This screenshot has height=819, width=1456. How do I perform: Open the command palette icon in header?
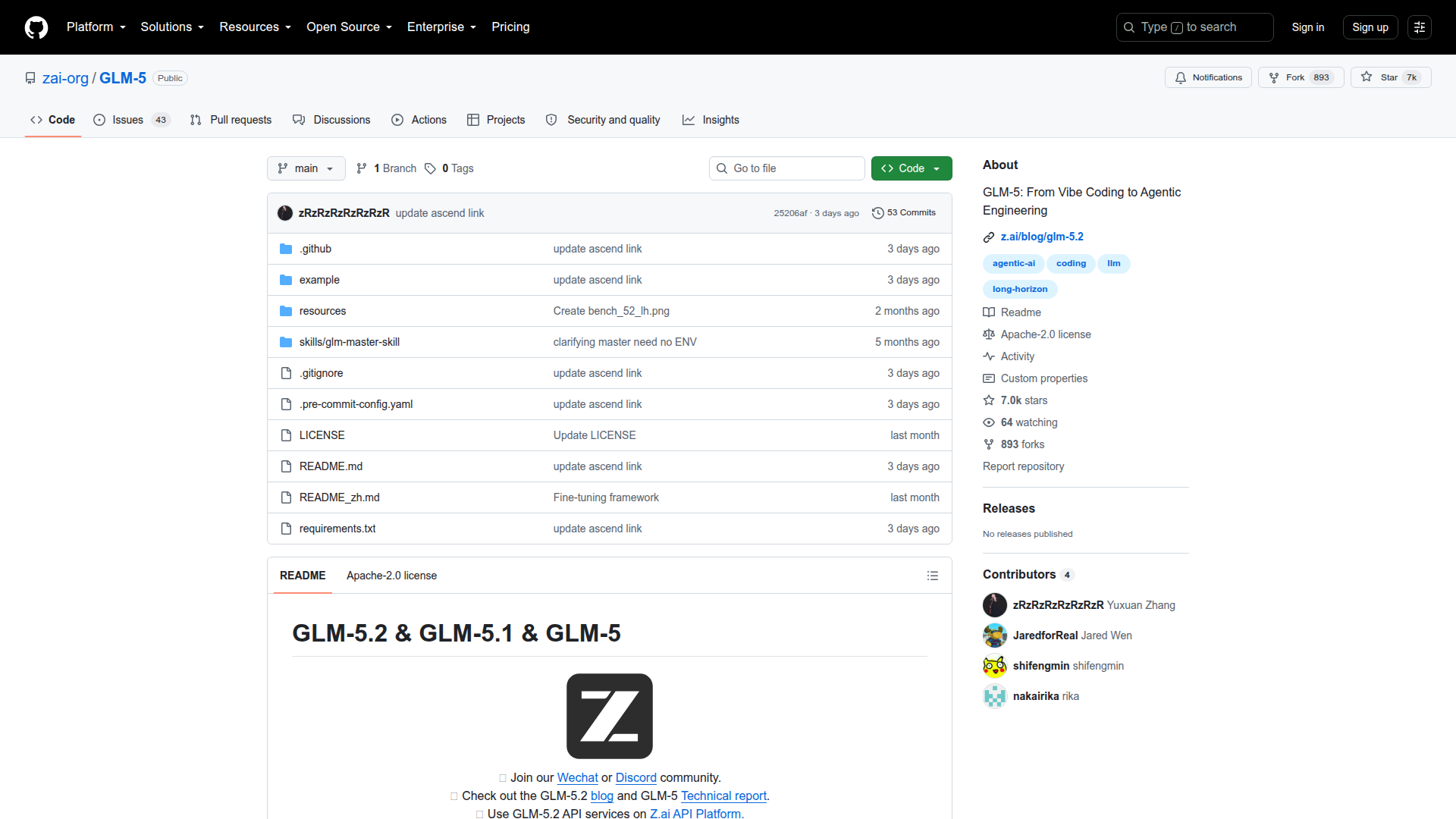tap(1420, 27)
